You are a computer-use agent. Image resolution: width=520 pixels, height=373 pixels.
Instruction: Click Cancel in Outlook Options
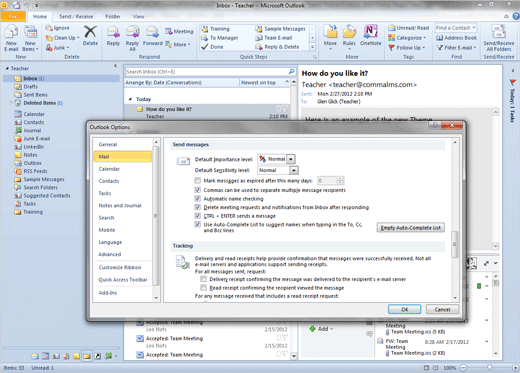(442, 309)
